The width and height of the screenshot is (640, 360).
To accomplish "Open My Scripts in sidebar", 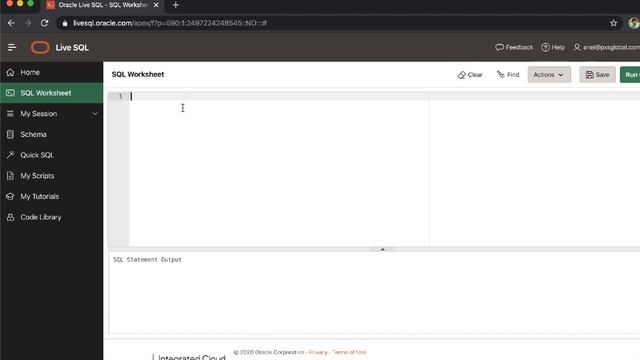I will [51, 176].
